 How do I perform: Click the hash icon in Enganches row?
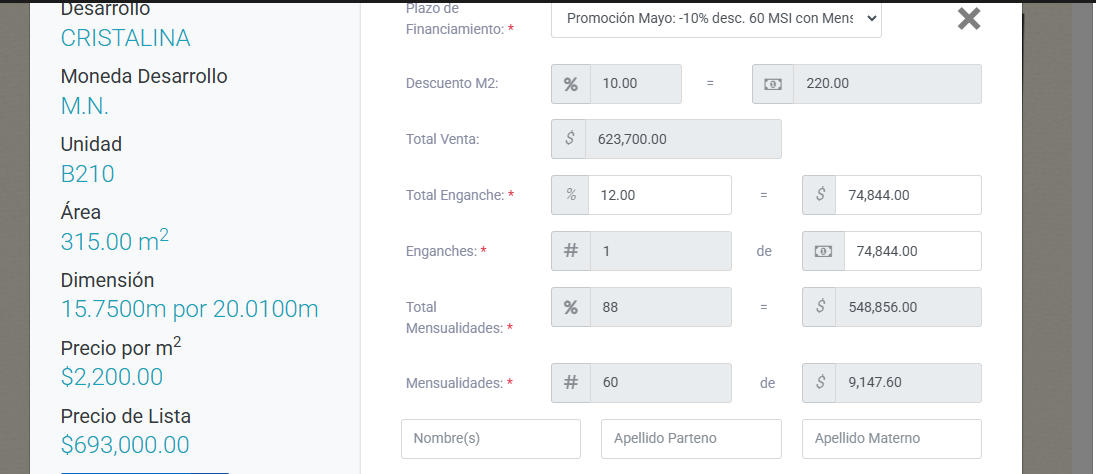pyautogui.click(x=571, y=251)
